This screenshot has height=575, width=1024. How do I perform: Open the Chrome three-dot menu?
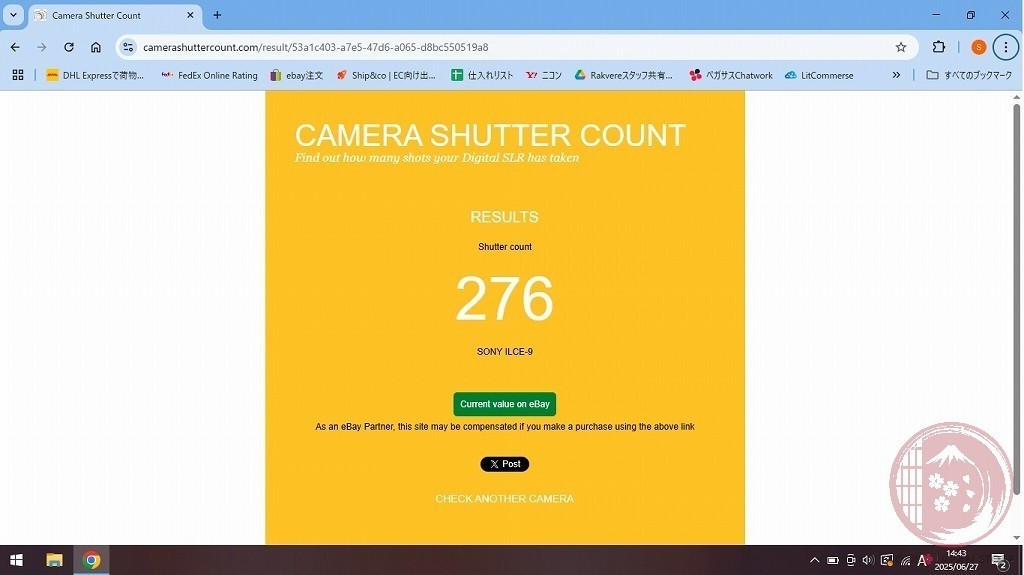pos(1006,47)
